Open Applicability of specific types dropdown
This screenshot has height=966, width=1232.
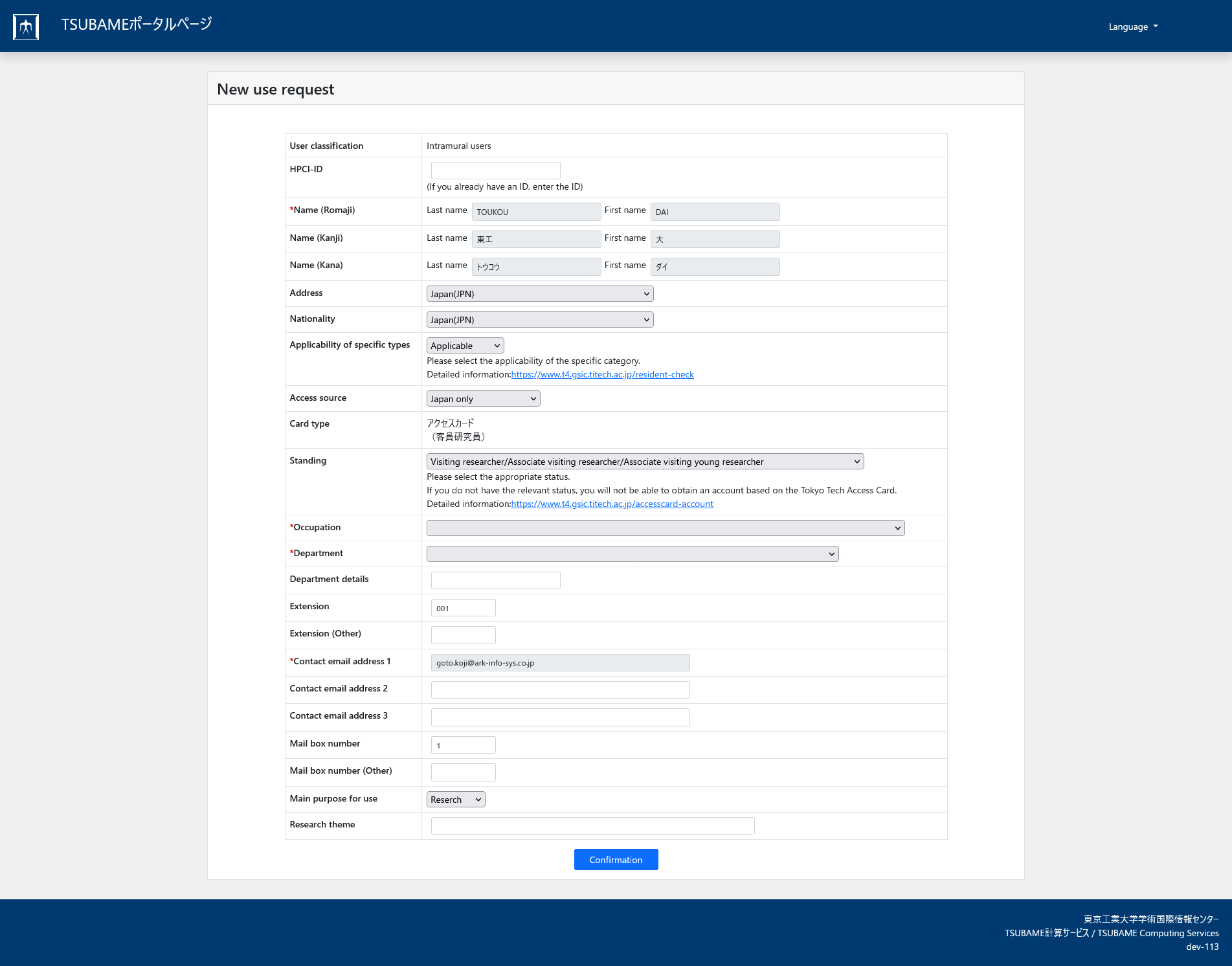tap(465, 346)
